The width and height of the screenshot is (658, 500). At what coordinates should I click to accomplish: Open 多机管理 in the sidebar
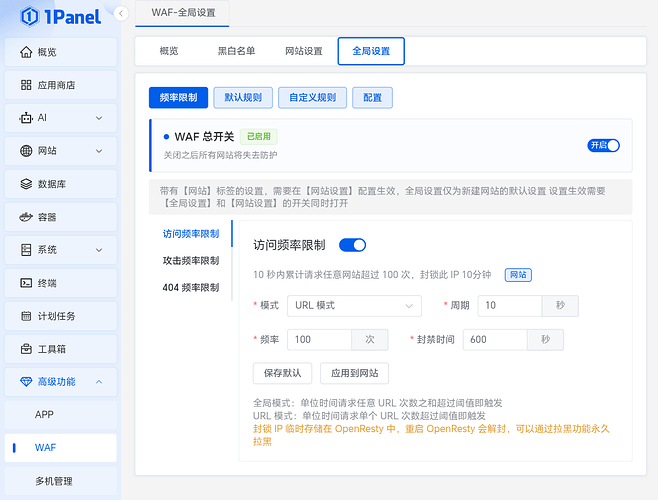pos(61,481)
